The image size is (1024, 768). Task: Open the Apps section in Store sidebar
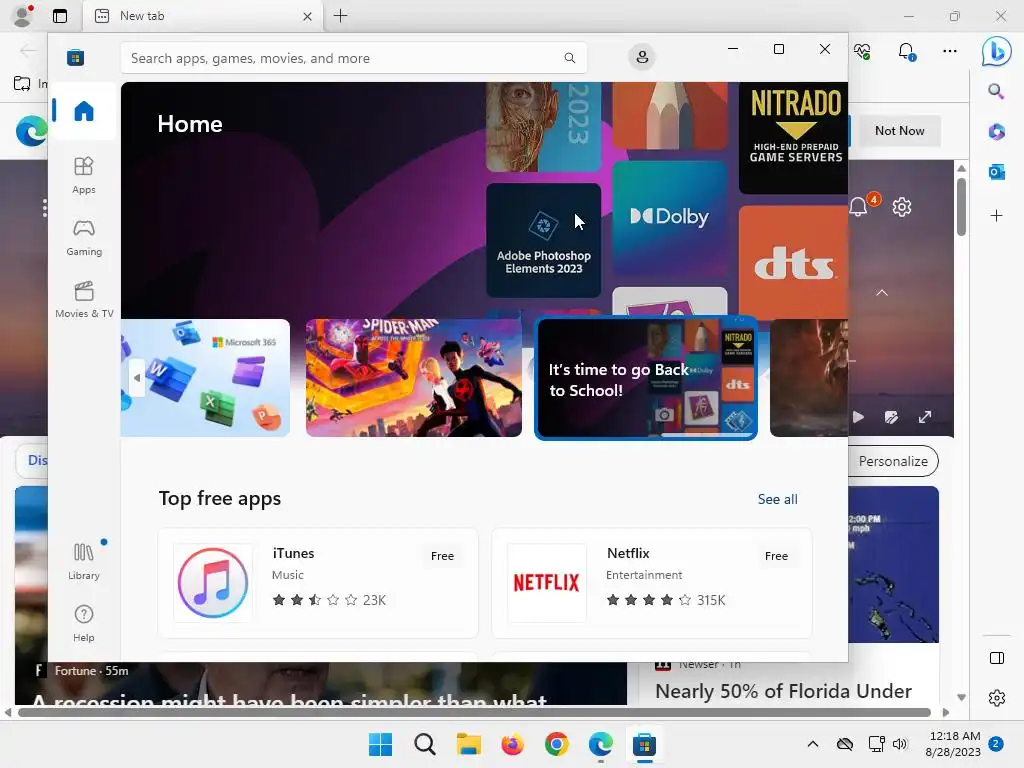pos(84,175)
